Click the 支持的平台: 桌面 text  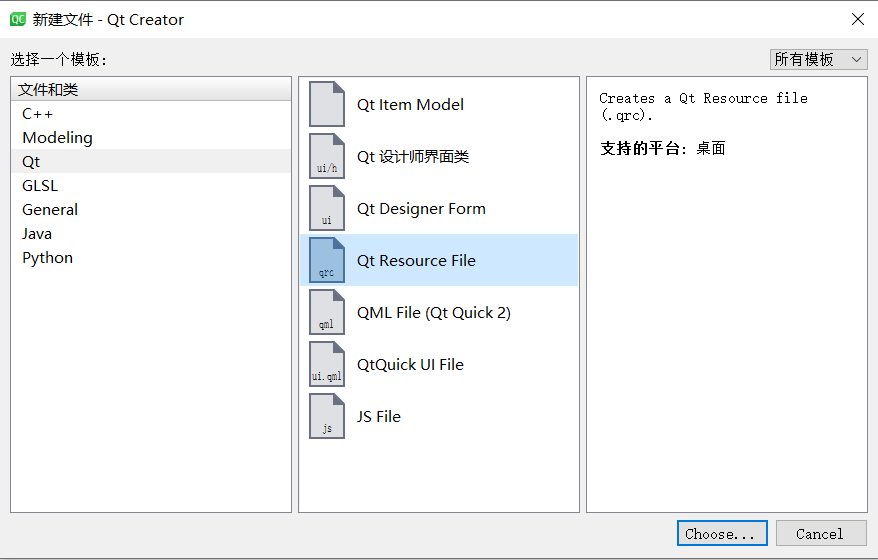[x=662, y=148]
